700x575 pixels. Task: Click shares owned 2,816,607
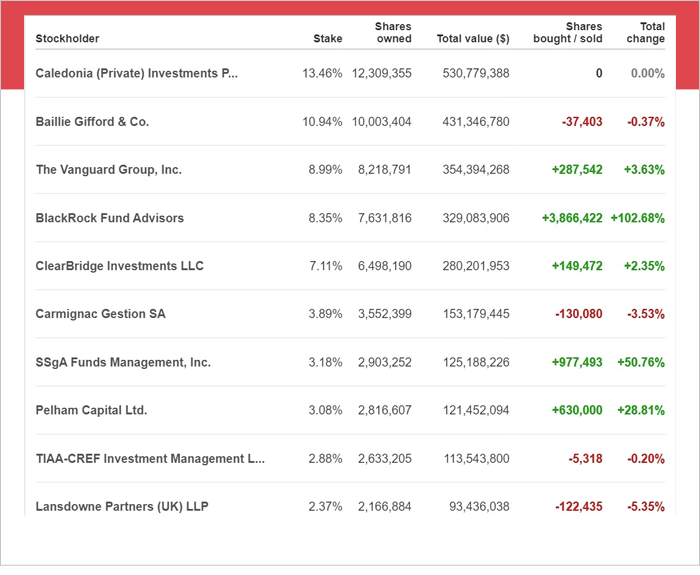385,411
